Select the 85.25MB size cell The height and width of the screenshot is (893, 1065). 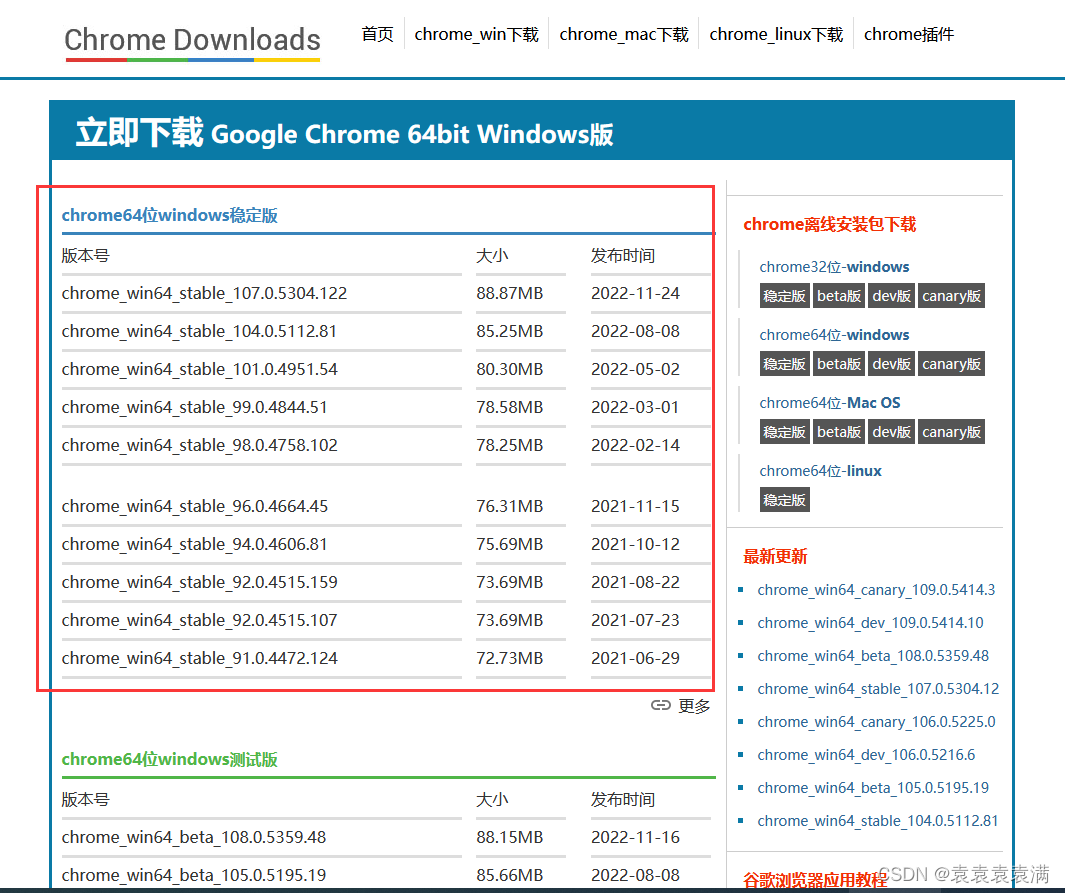tap(509, 331)
